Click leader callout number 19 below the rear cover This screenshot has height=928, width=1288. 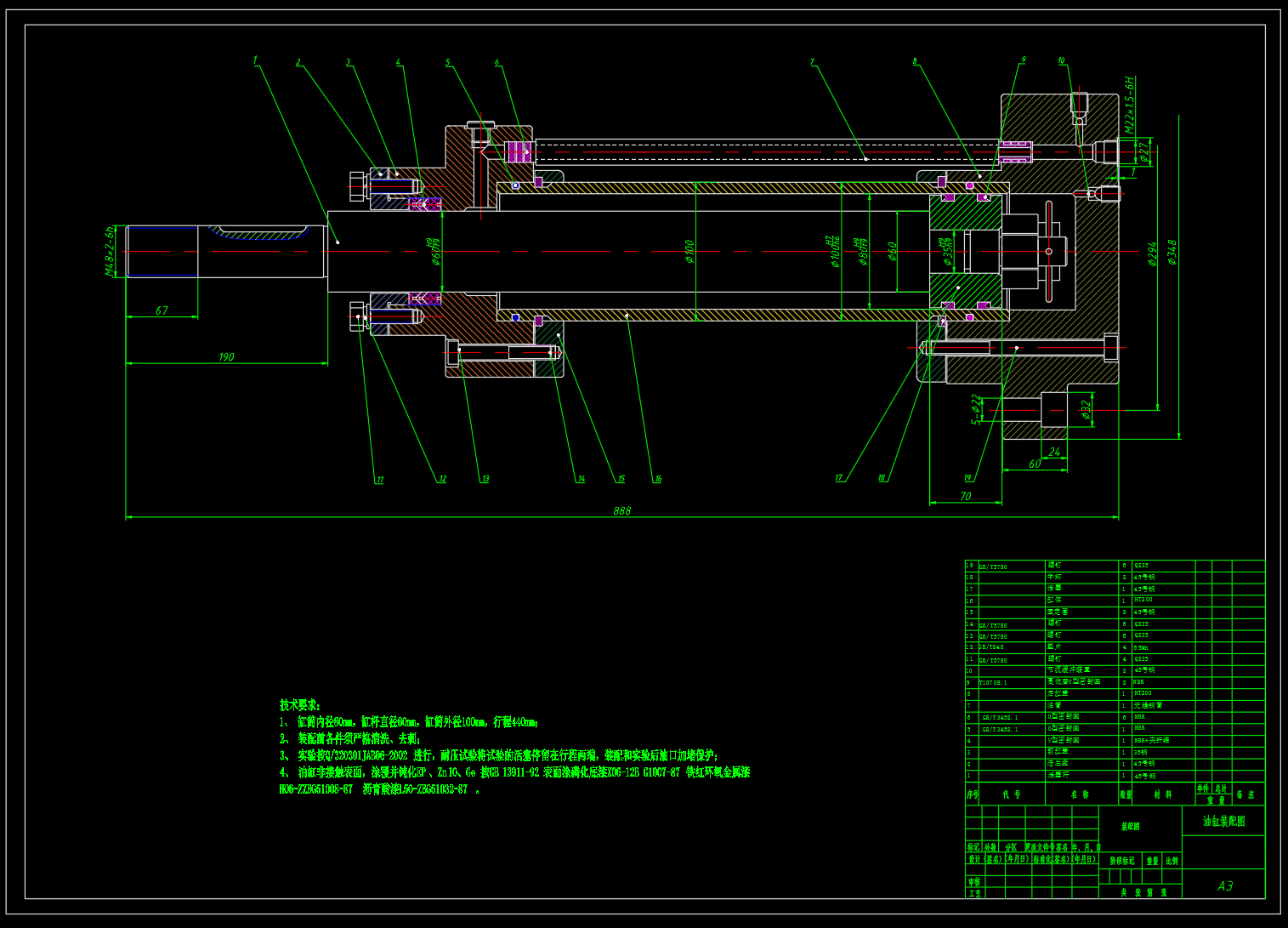[x=967, y=478]
